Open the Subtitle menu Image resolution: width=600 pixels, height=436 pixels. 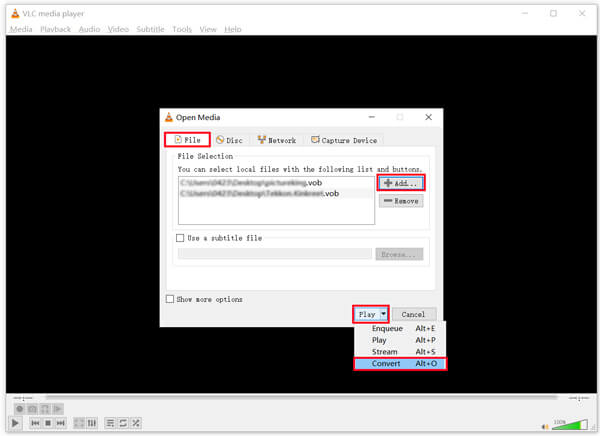pyautogui.click(x=150, y=29)
